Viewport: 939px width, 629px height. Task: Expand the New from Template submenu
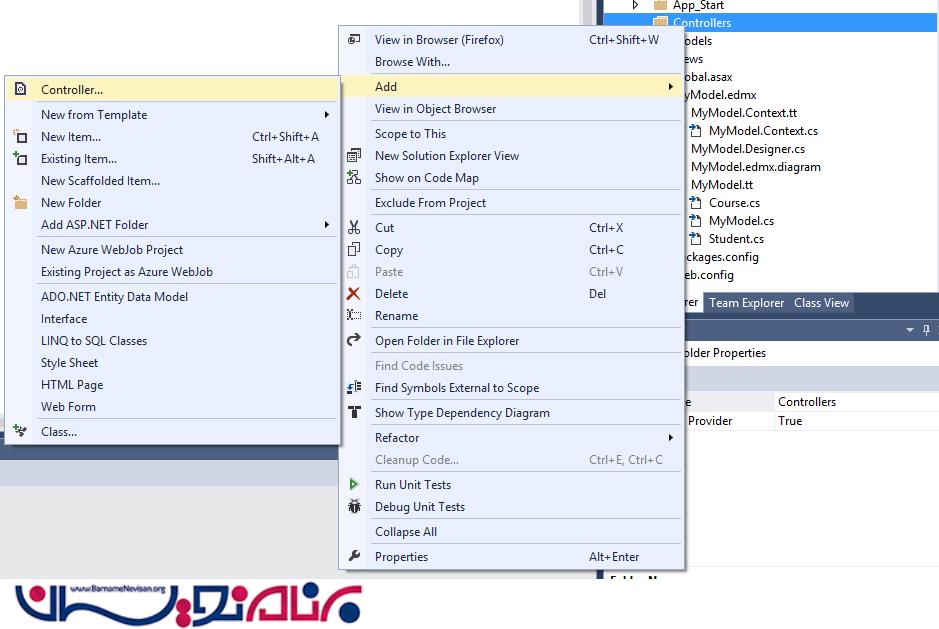point(326,115)
